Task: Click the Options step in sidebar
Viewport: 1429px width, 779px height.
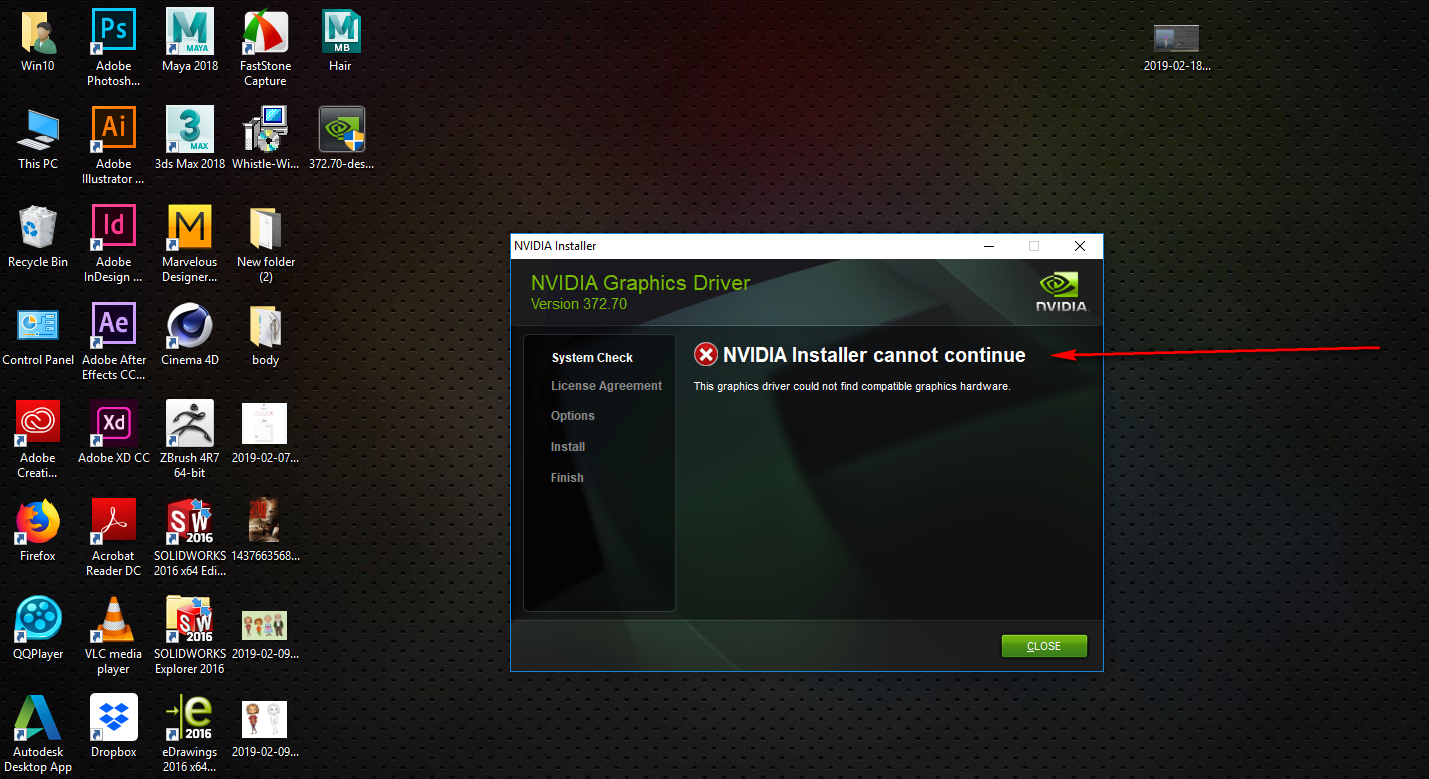Action: click(x=572, y=416)
